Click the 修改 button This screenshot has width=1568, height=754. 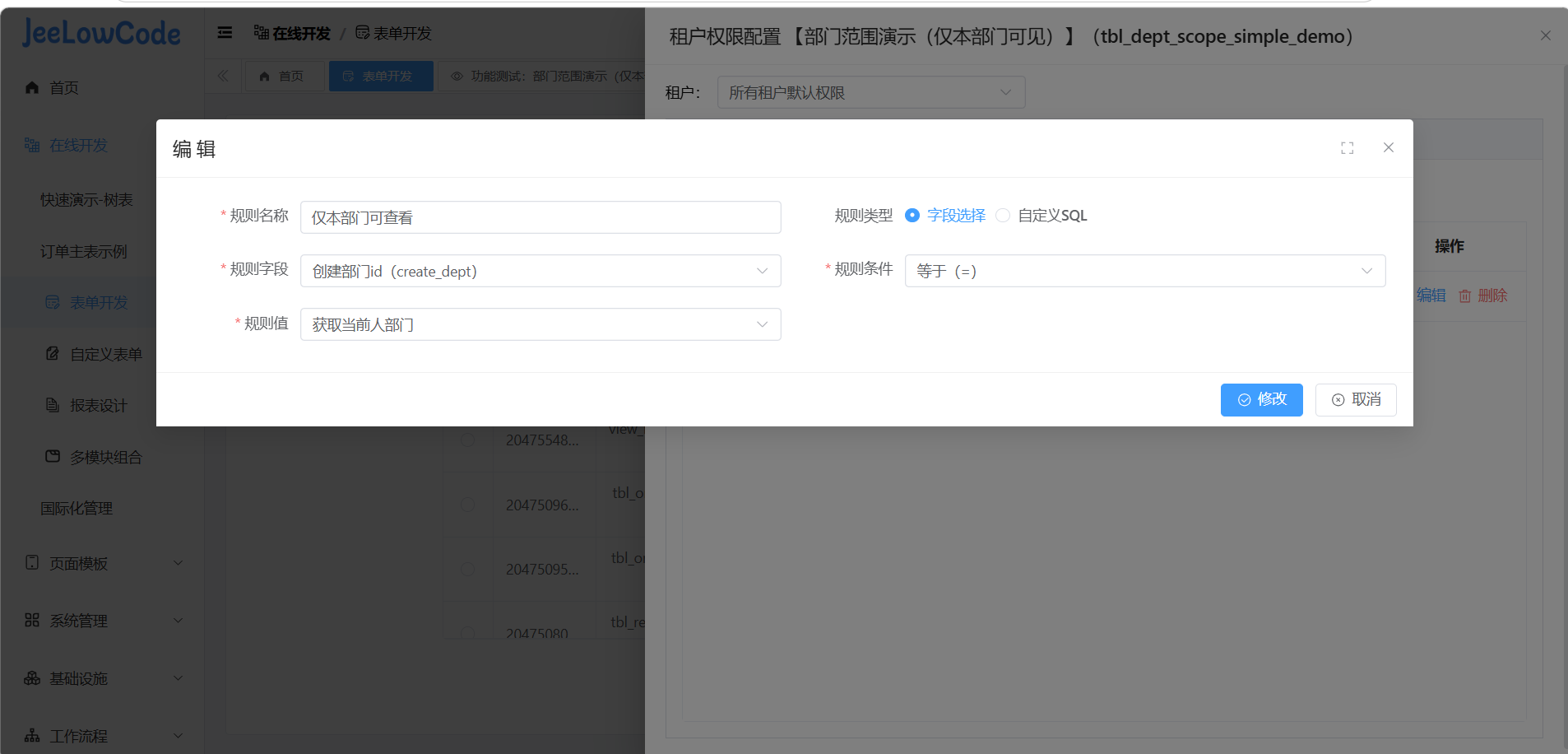(1261, 400)
